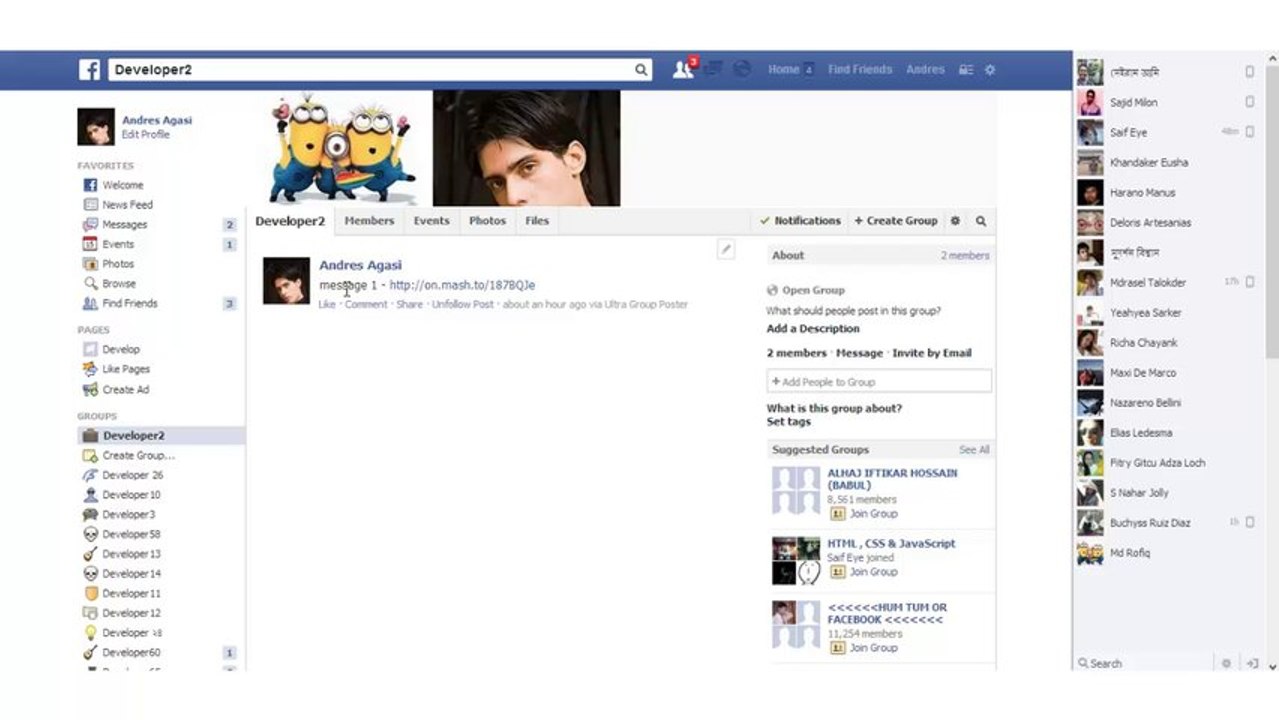Open Events in left sidebar
The height and width of the screenshot is (720, 1279).
[117, 244]
